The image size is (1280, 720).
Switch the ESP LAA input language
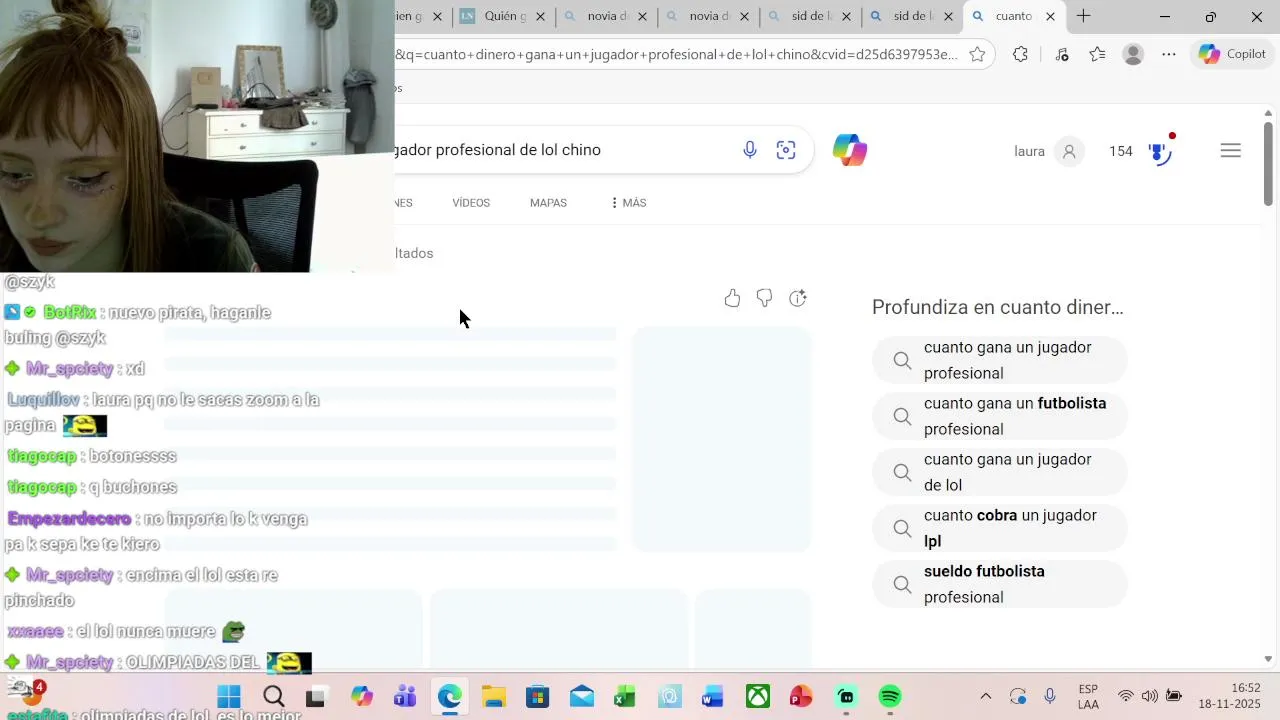[x=1088, y=697]
